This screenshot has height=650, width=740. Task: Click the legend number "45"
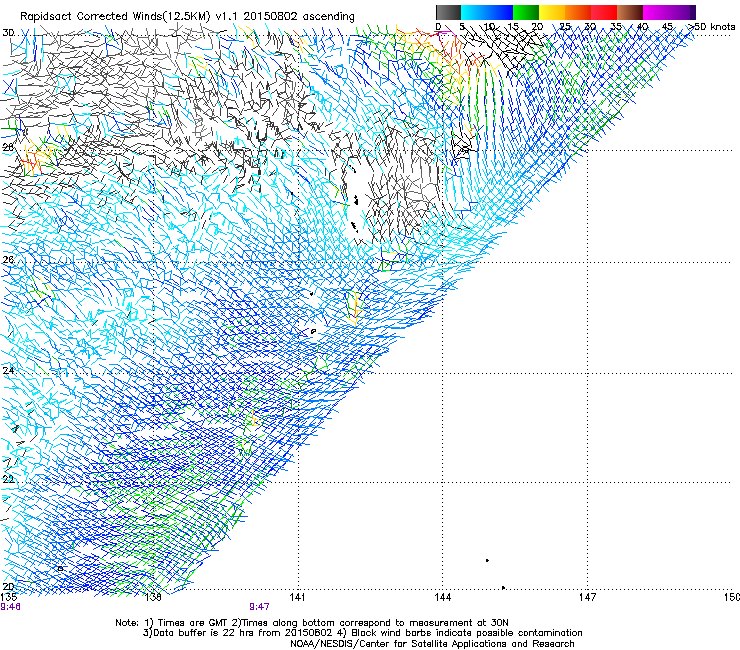pos(667,27)
